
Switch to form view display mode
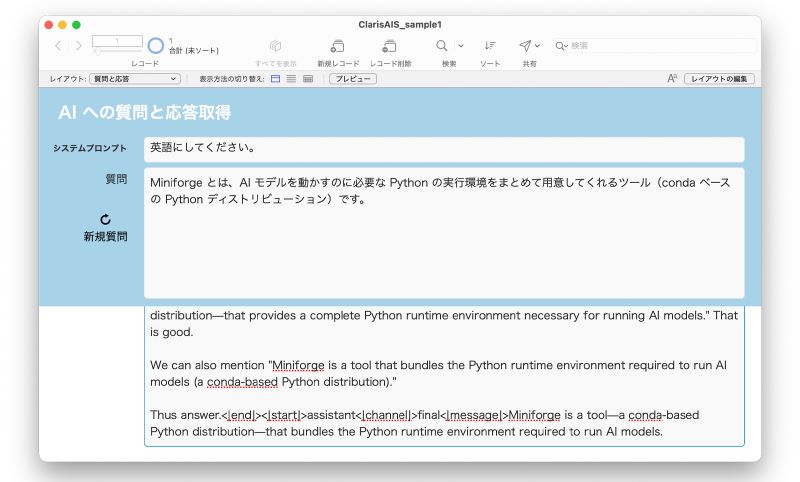click(276, 79)
